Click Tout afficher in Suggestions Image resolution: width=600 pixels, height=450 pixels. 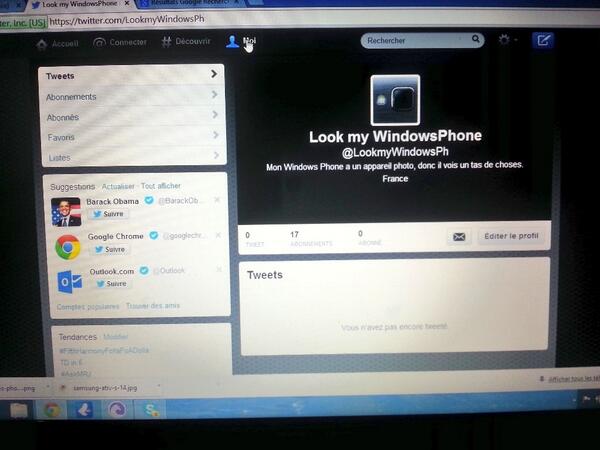tap(161, 186)
